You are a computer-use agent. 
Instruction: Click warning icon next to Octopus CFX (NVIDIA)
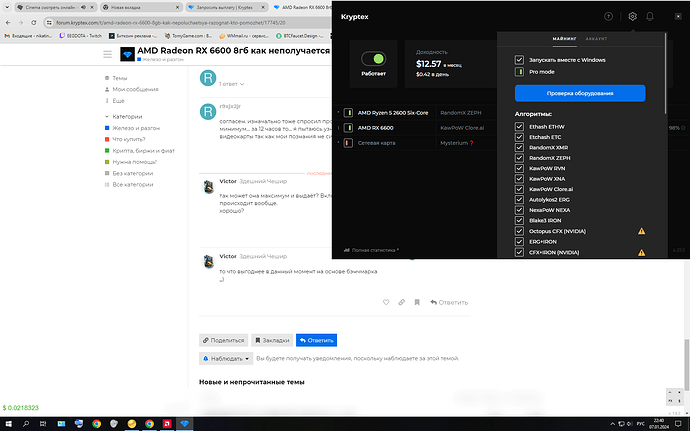click(x=641, y=231)
